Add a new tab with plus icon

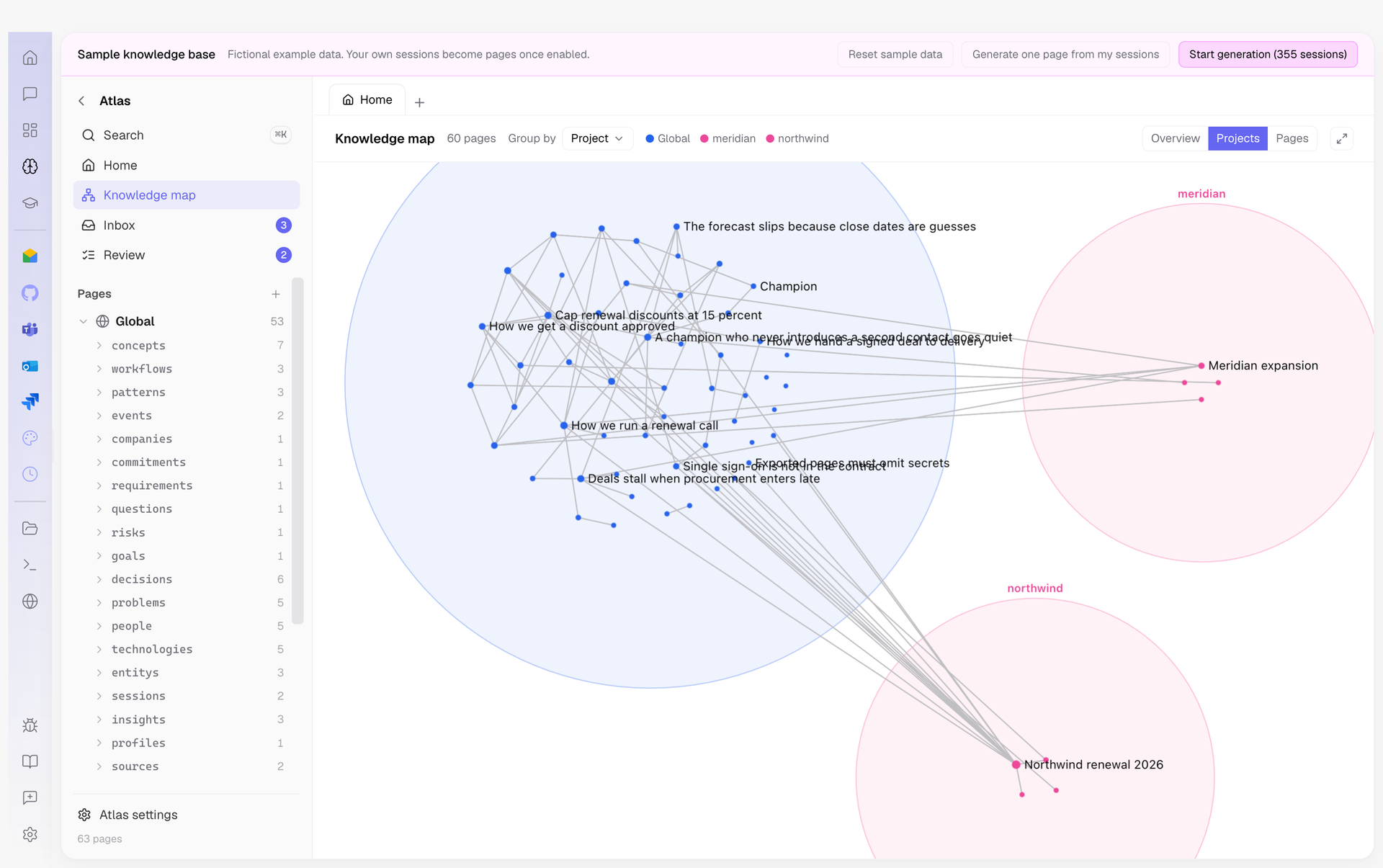419,102
